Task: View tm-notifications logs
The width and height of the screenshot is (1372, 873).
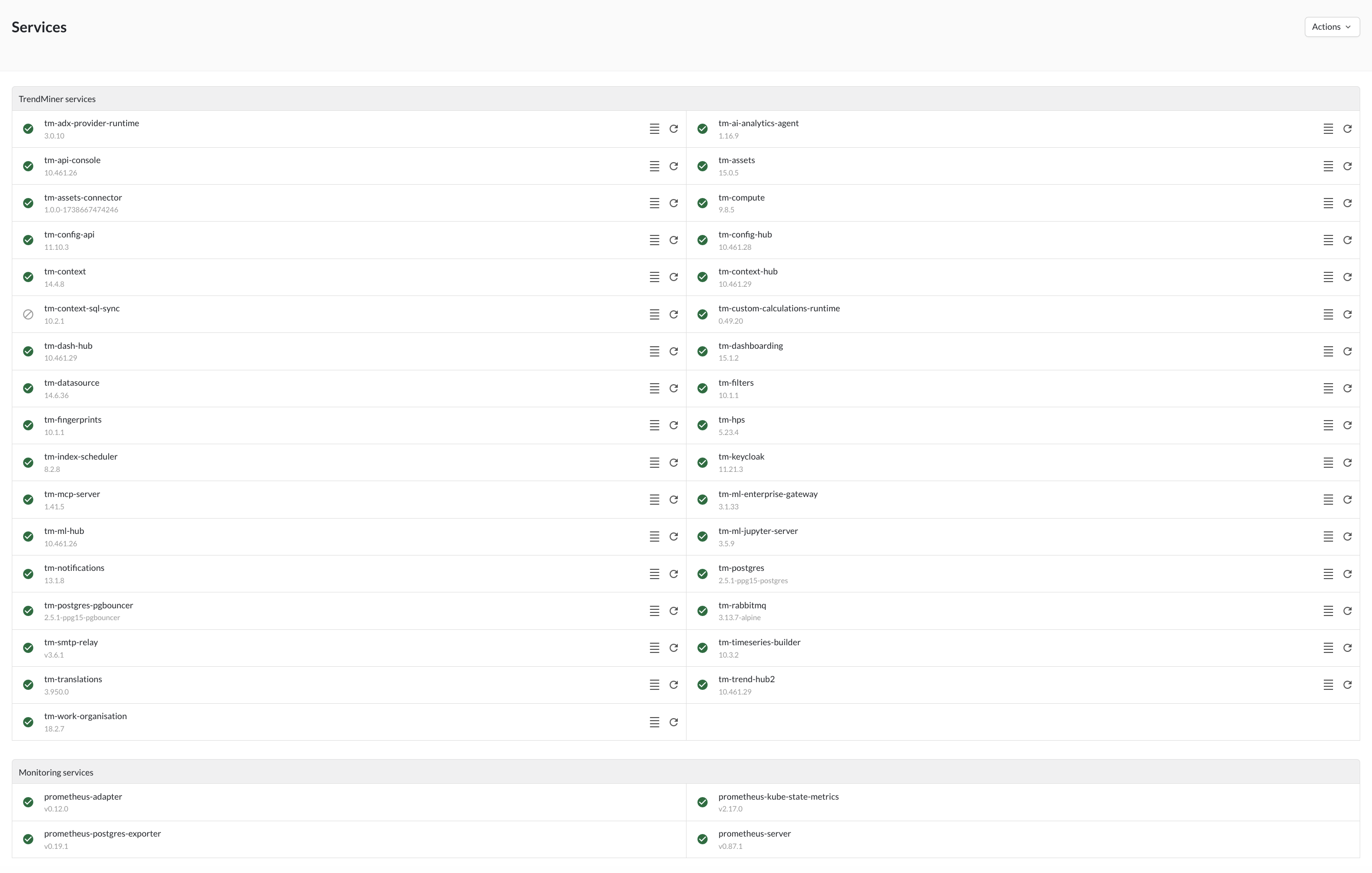Action: [x=654, y=574]
